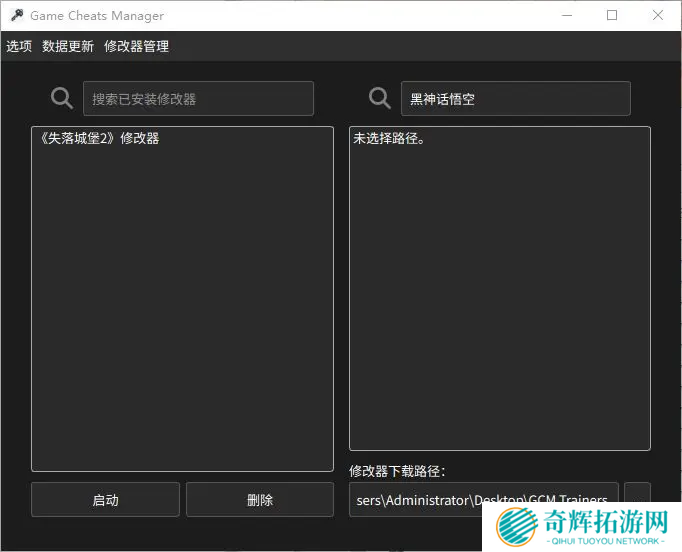Minimize the Game Cheats Manager window
Screen dimensions: 682x552
pyautogui.click(x=567, y=16)
